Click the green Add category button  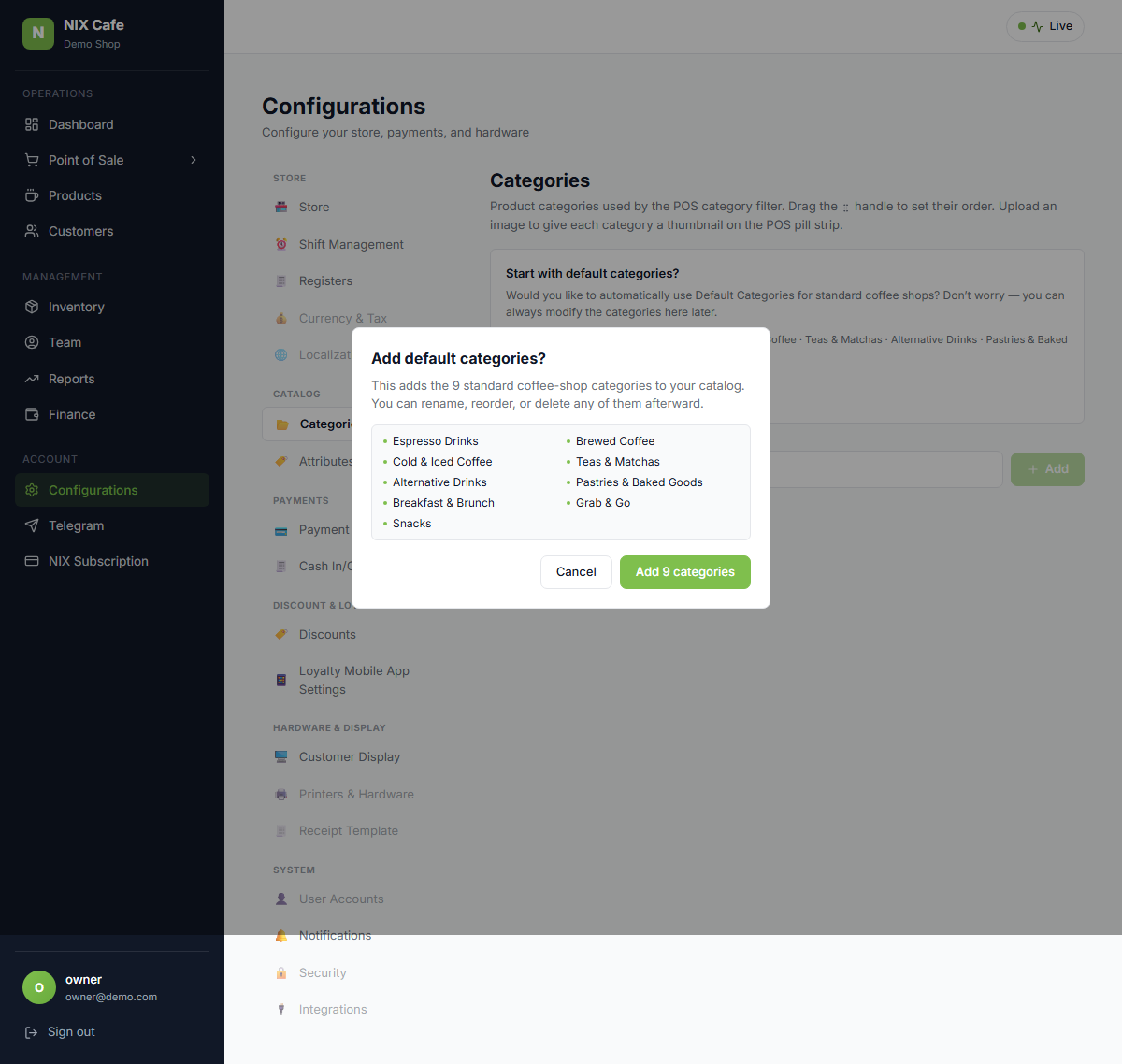coord(1047,469)
